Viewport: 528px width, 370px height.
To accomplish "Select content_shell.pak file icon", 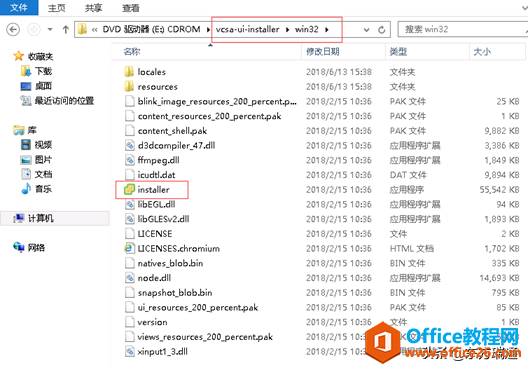I will point(130,131).
